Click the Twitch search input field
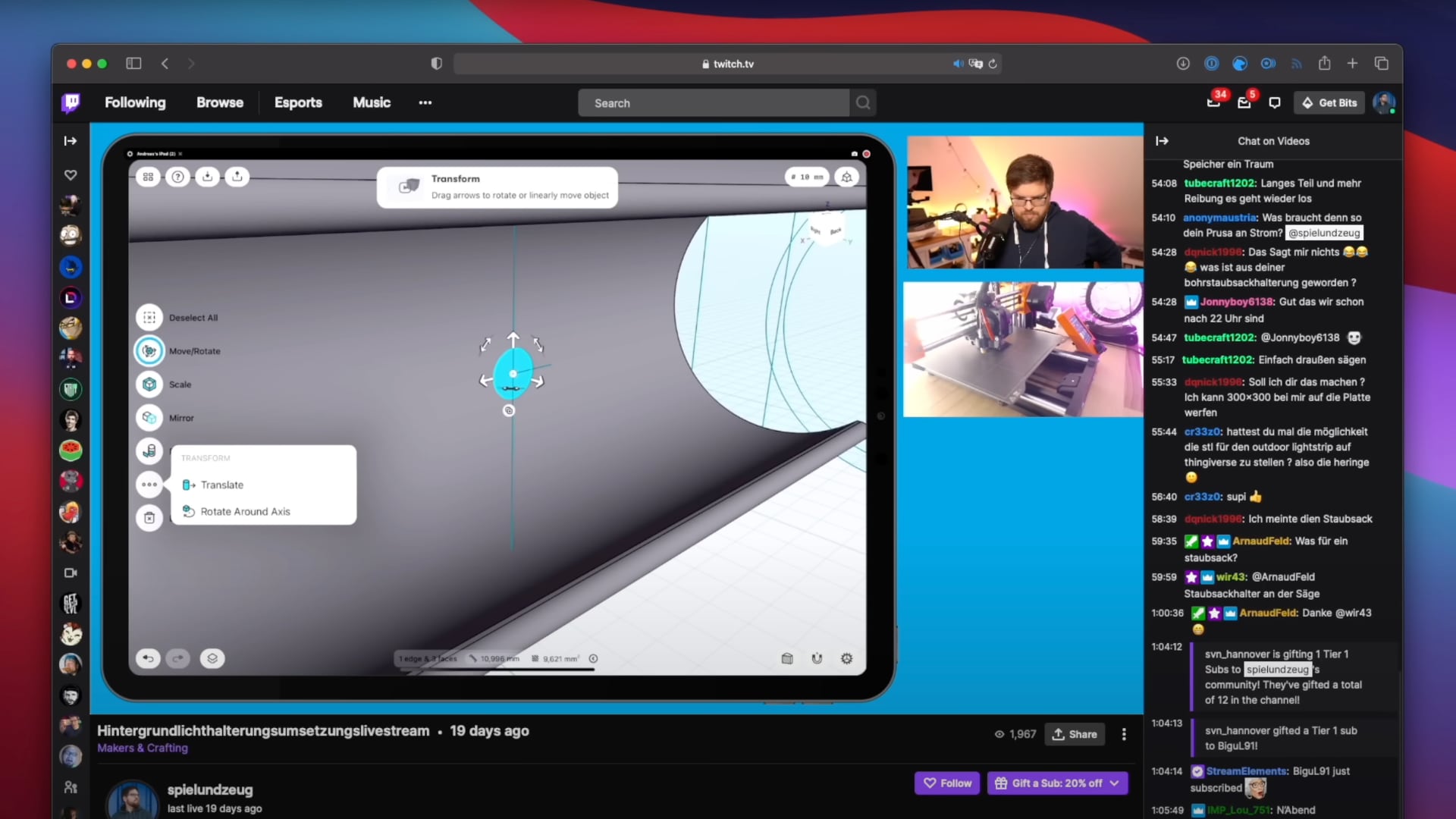1456x819 pixels. click(713, 103)
